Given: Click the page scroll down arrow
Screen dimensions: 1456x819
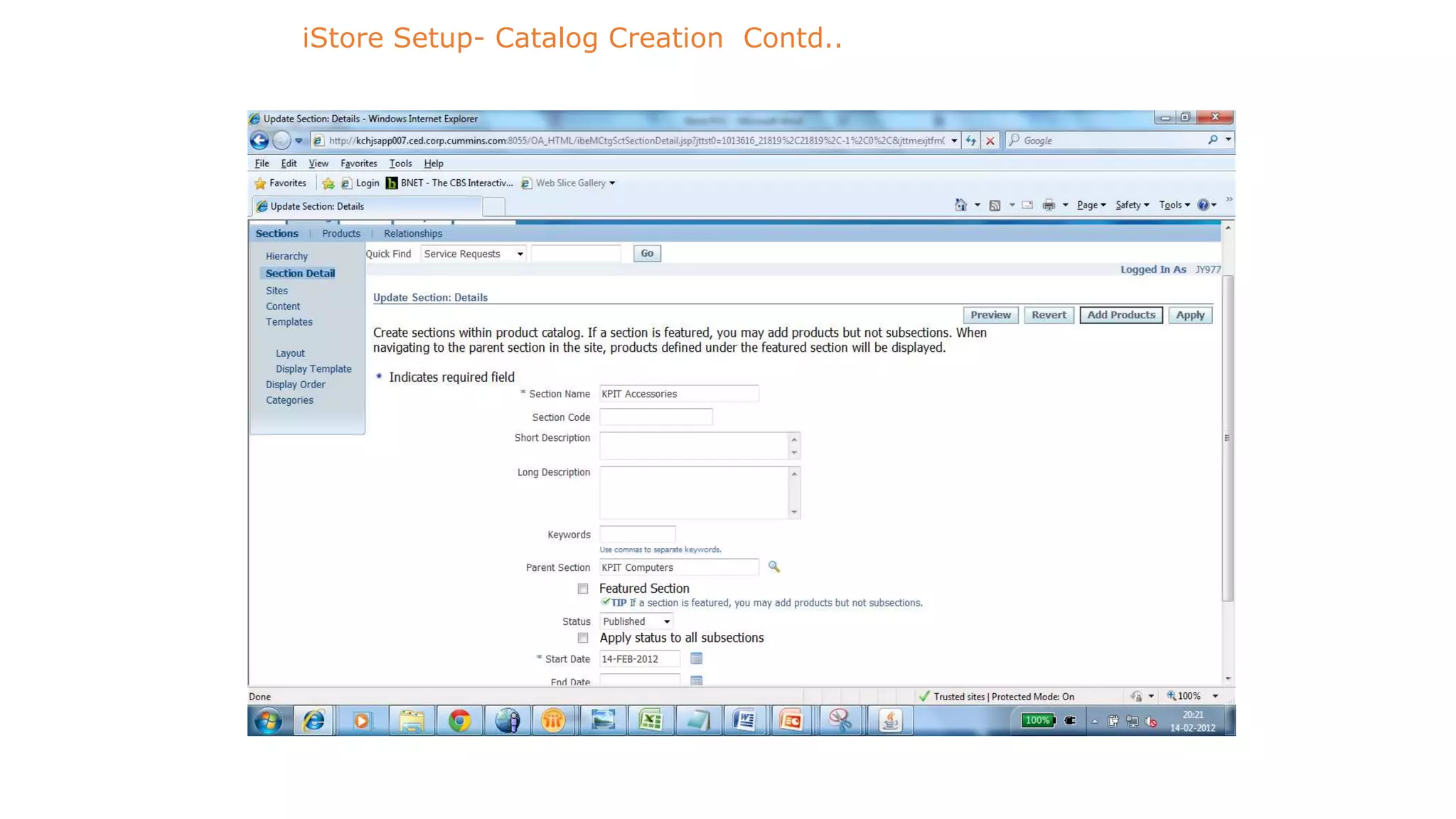Looking at the screenshot, I should (x=1227, y=679).
